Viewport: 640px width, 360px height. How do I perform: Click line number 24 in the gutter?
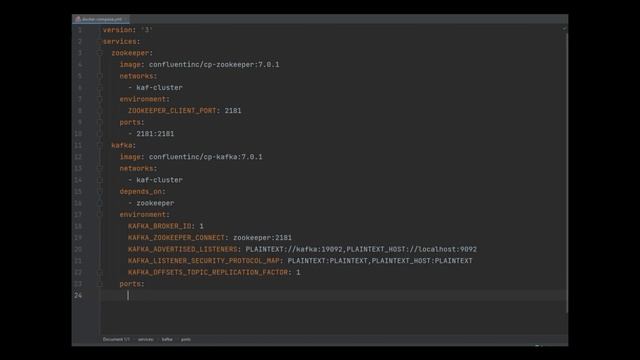tap(78, 295)
